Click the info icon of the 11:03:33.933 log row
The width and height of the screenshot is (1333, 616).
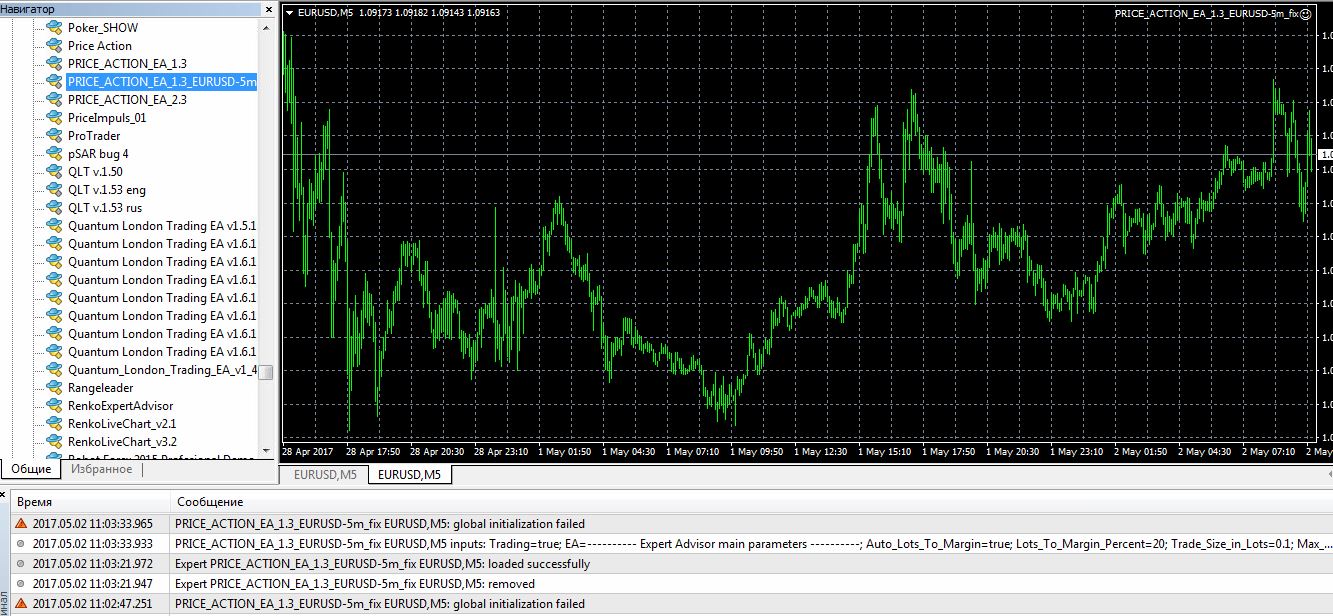pos(21,544)
